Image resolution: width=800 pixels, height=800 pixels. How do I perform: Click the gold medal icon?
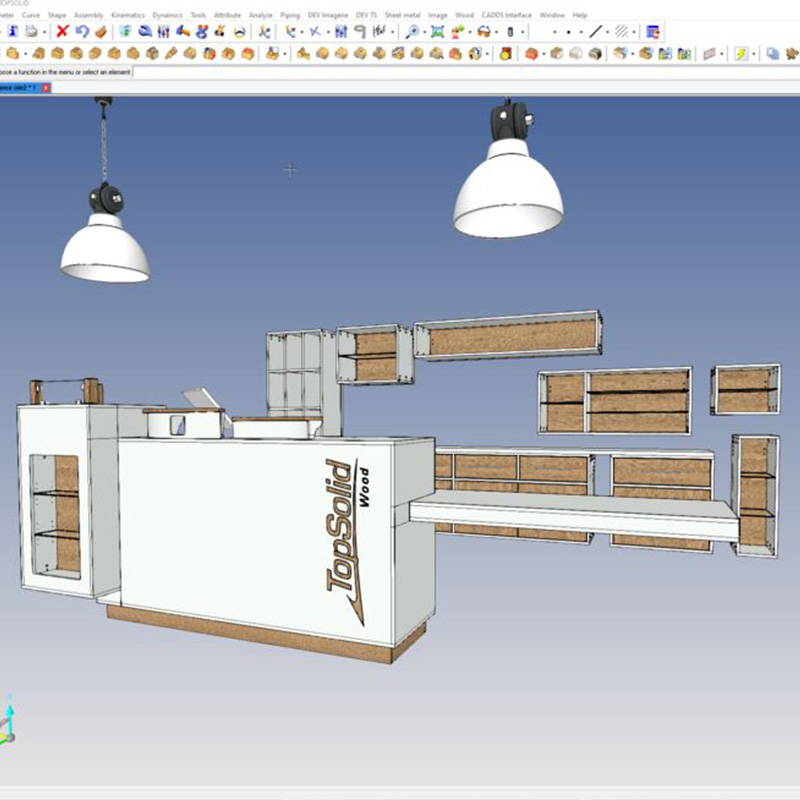point(505,53)
